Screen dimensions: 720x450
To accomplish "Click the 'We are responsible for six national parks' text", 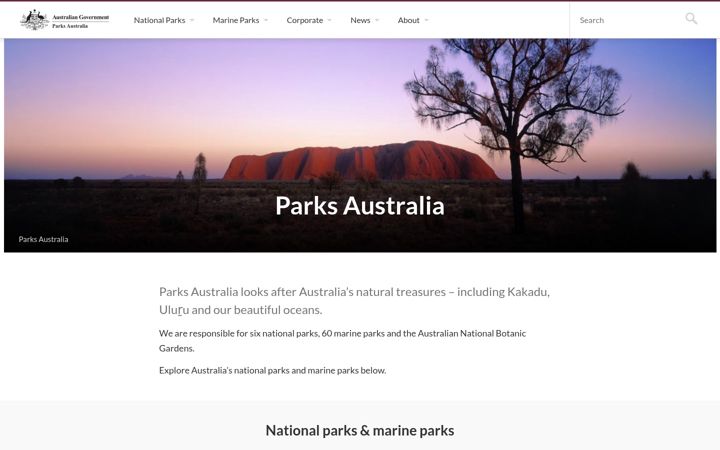I will (343, 341).
